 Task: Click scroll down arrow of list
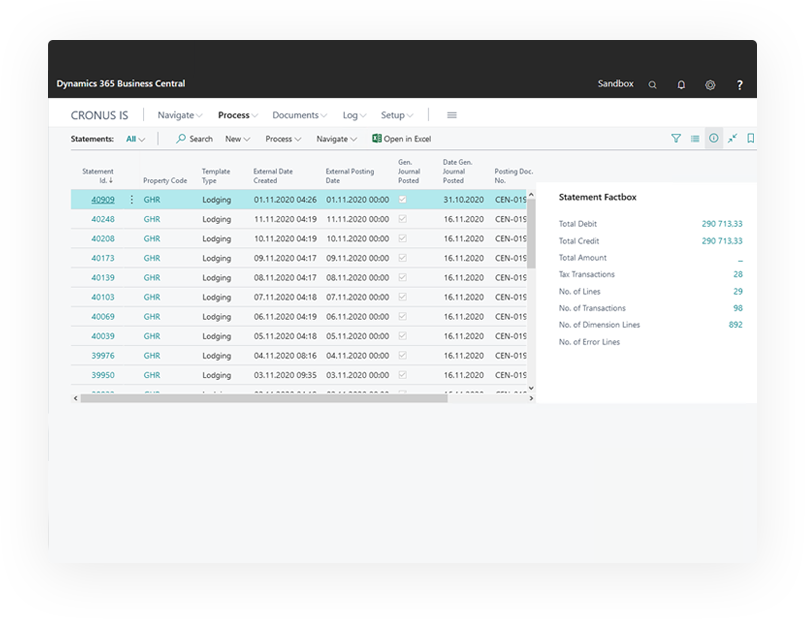pos(531,388)
